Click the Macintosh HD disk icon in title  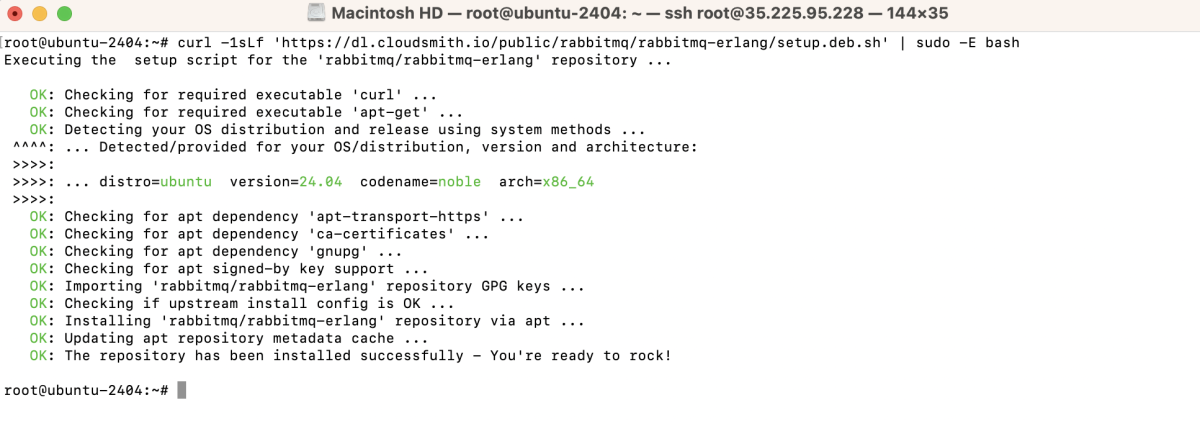click(317, 15)
